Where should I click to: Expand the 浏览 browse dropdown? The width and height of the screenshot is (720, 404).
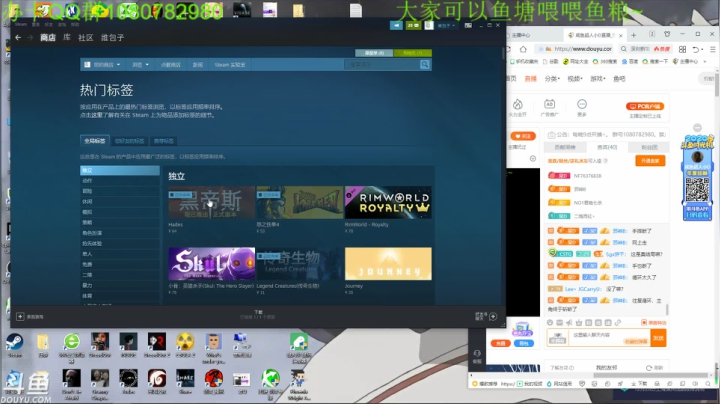[141, 65]
